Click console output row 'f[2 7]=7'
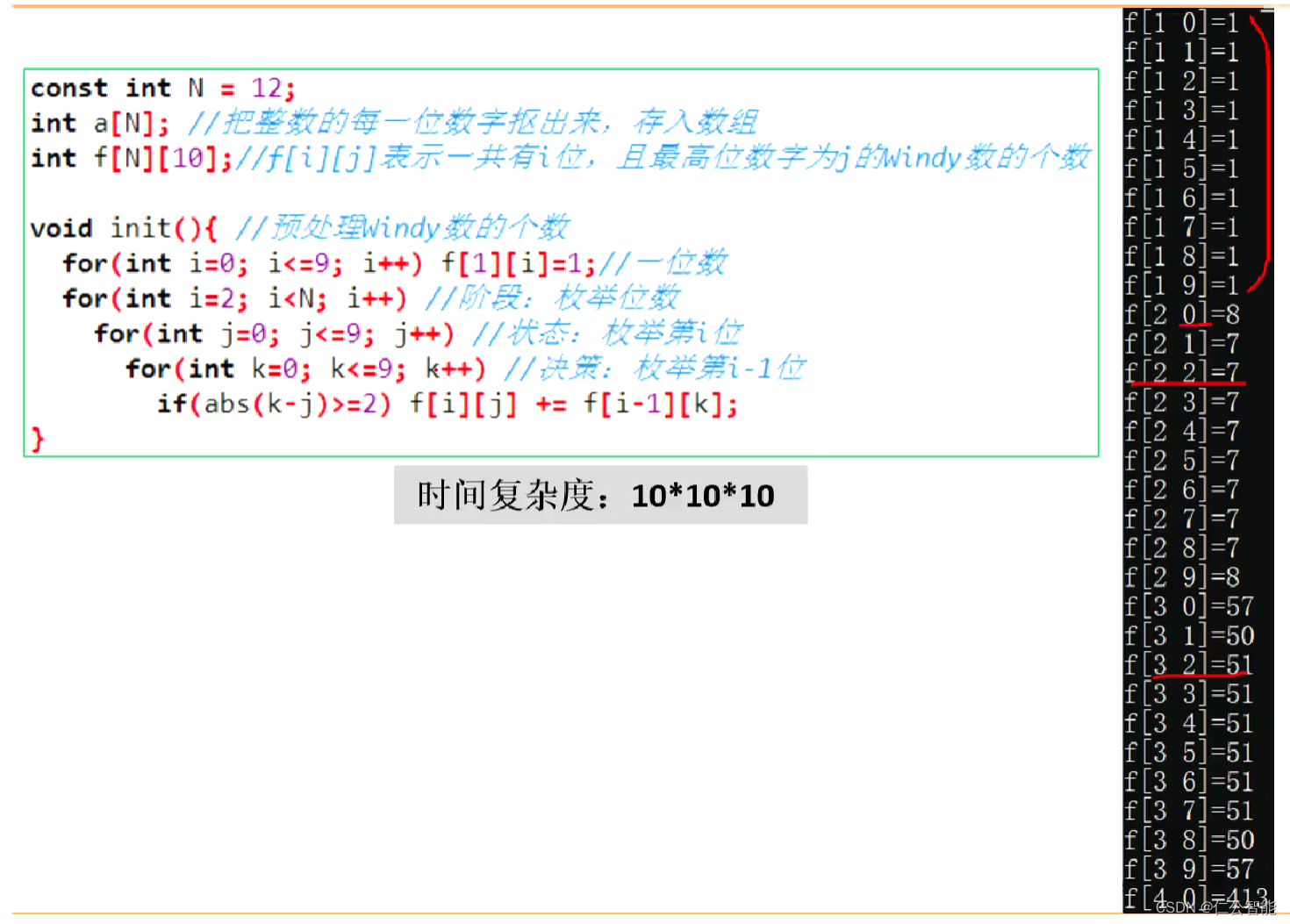1290x924 pixels. click(x=1182, y=519)
